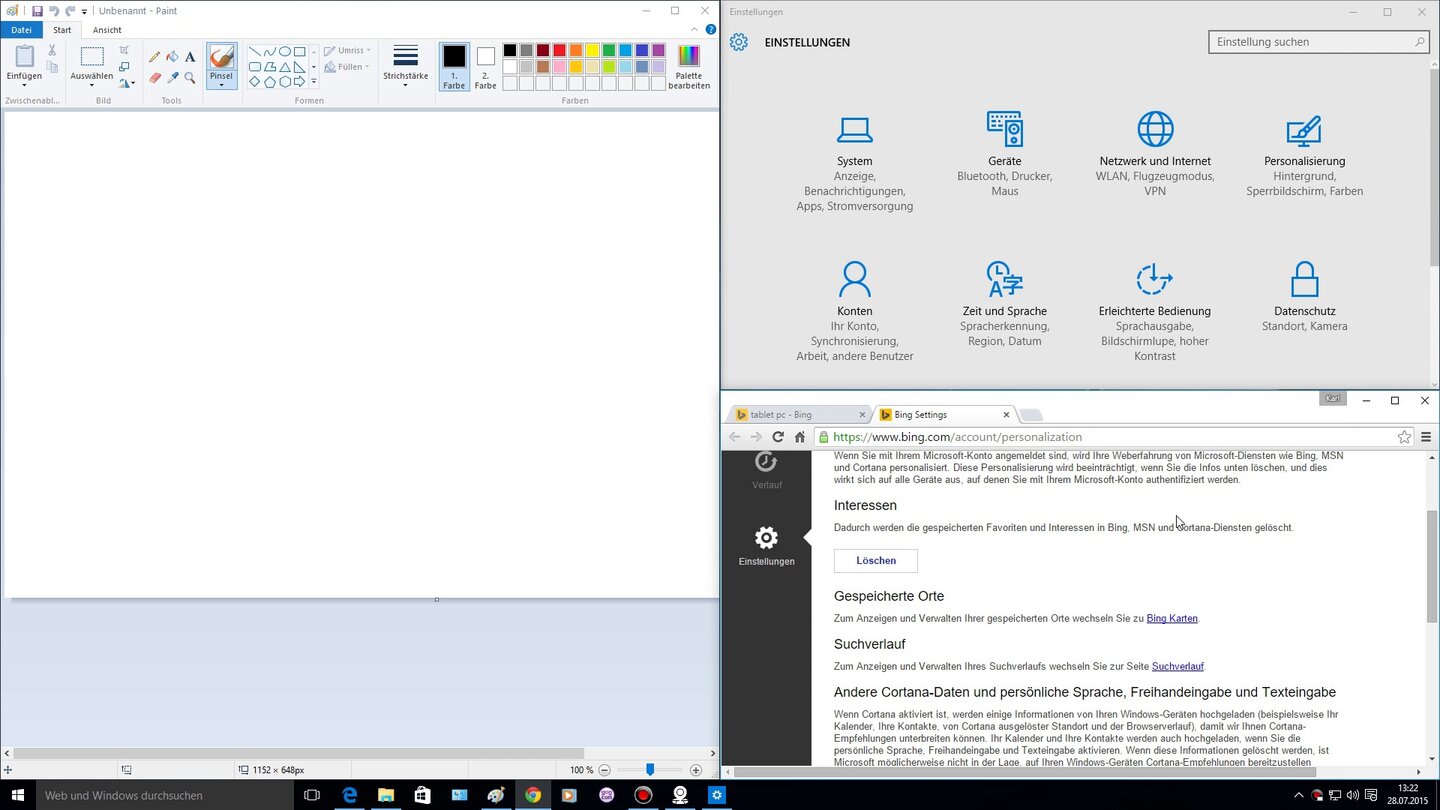
Task: Open the Pinsel brushes dropdown arrow
Action: pos(221,85)
